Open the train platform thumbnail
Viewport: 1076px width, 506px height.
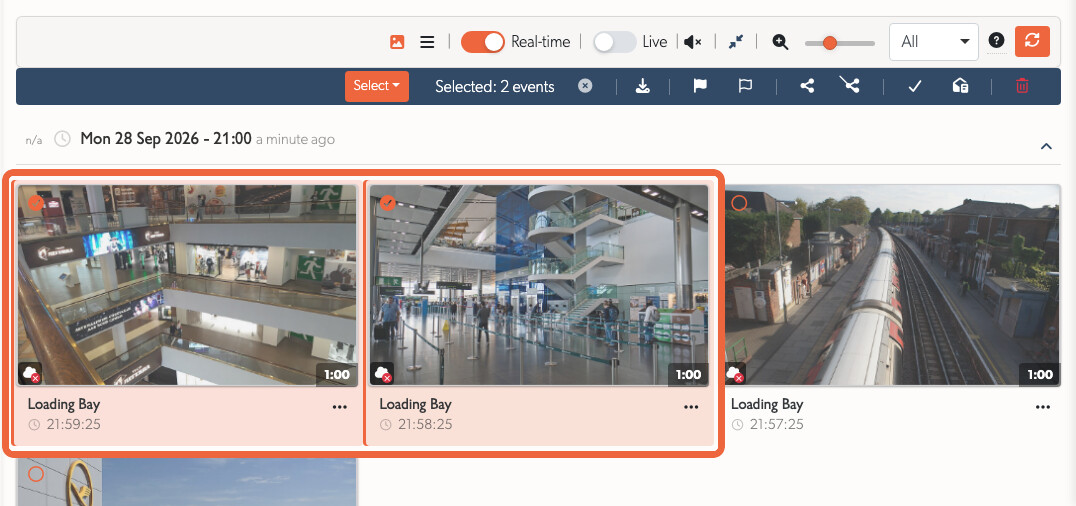click(892, 285)
